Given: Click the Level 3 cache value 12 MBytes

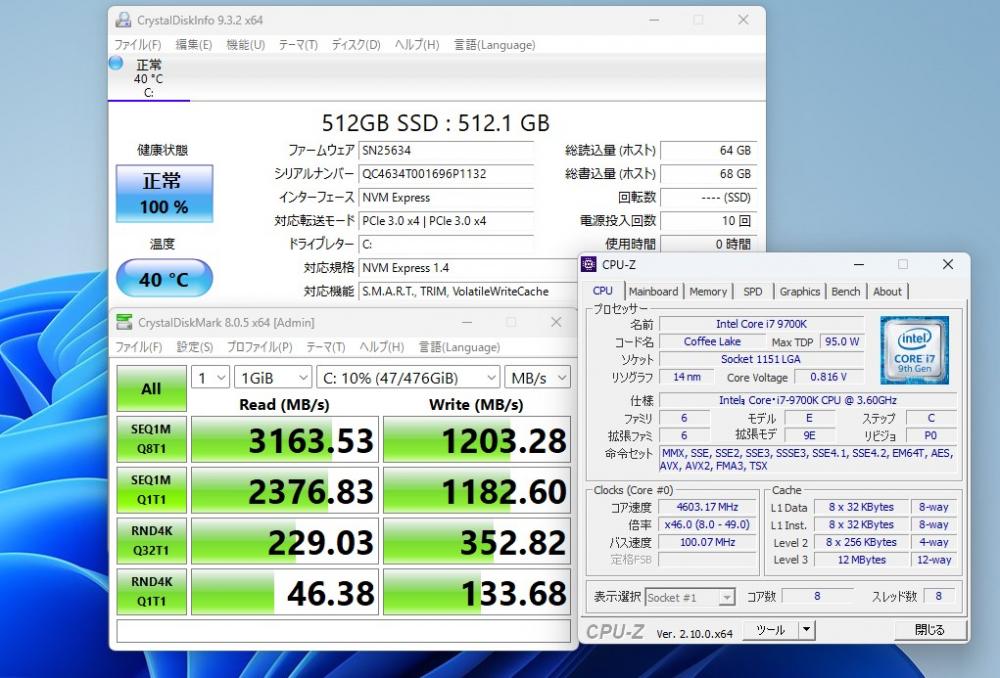Looking at the screenshot, I should (x=862, y=559).
